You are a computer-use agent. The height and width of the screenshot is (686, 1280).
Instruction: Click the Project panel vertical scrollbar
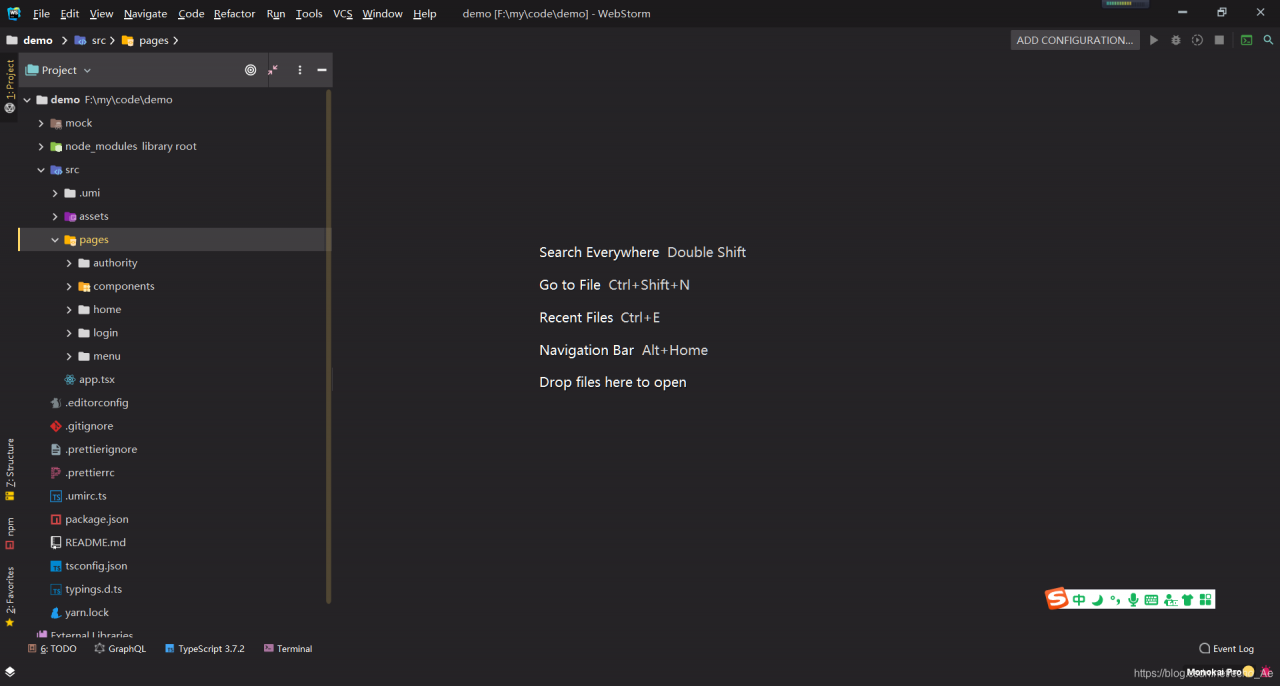(329, 346)
